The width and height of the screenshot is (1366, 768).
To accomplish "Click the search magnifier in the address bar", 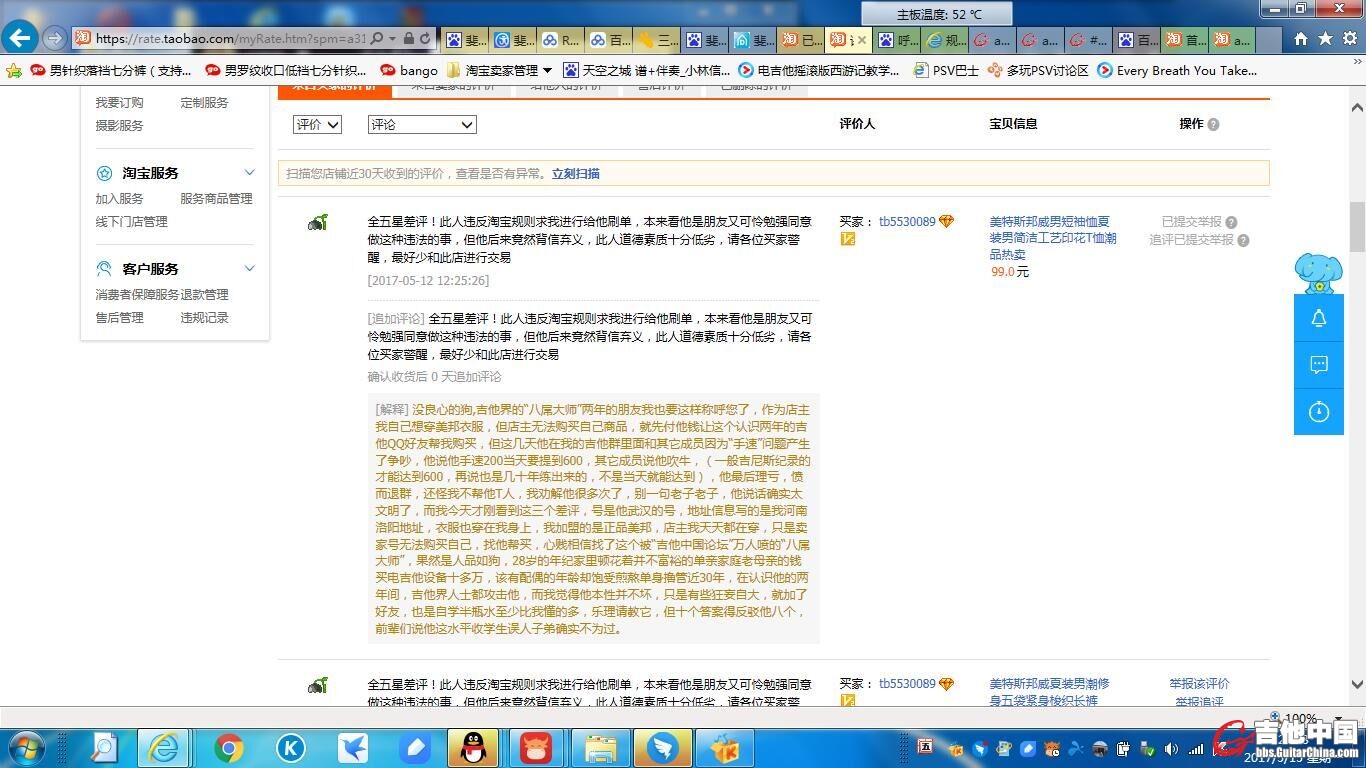I will coord(377,38).
